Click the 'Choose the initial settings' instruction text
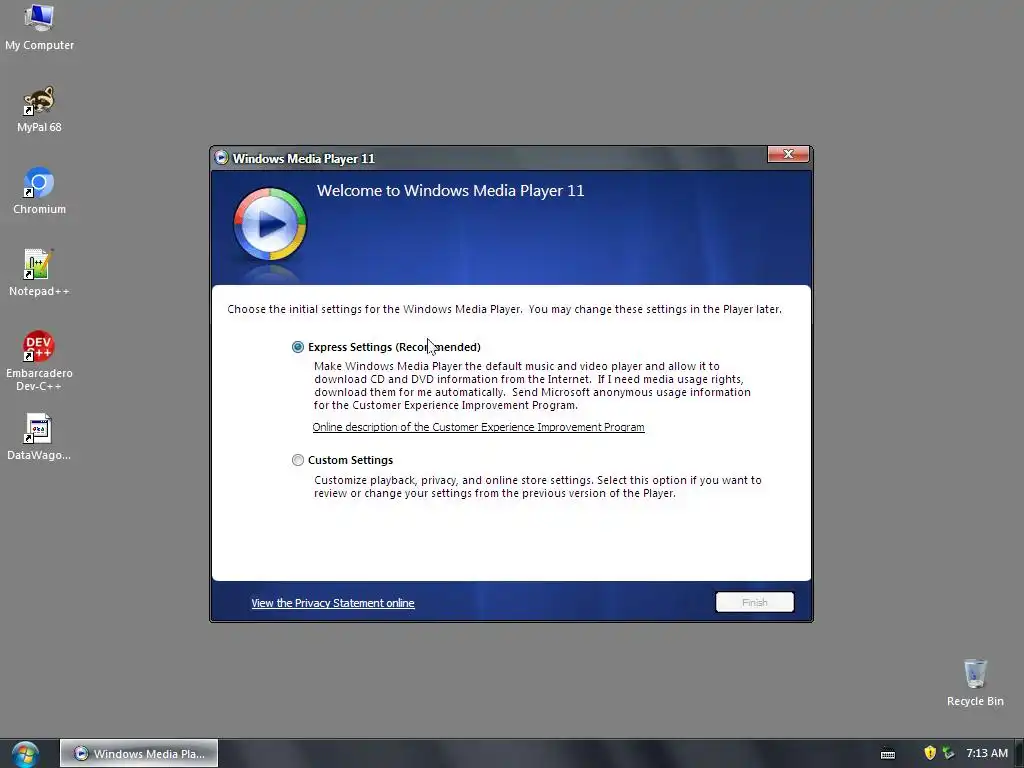This screenshot has width=1024, height=768. point(504,309)
